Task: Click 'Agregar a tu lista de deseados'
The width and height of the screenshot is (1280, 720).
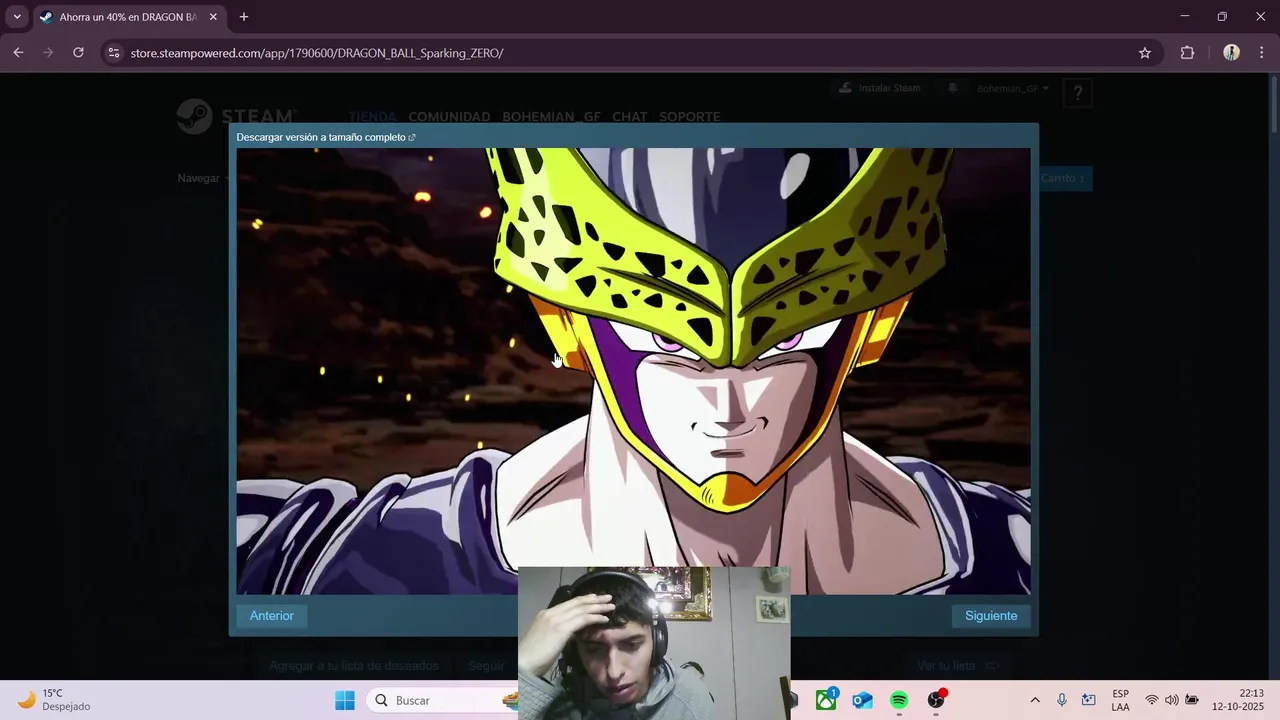Action: tap(353, 666)
